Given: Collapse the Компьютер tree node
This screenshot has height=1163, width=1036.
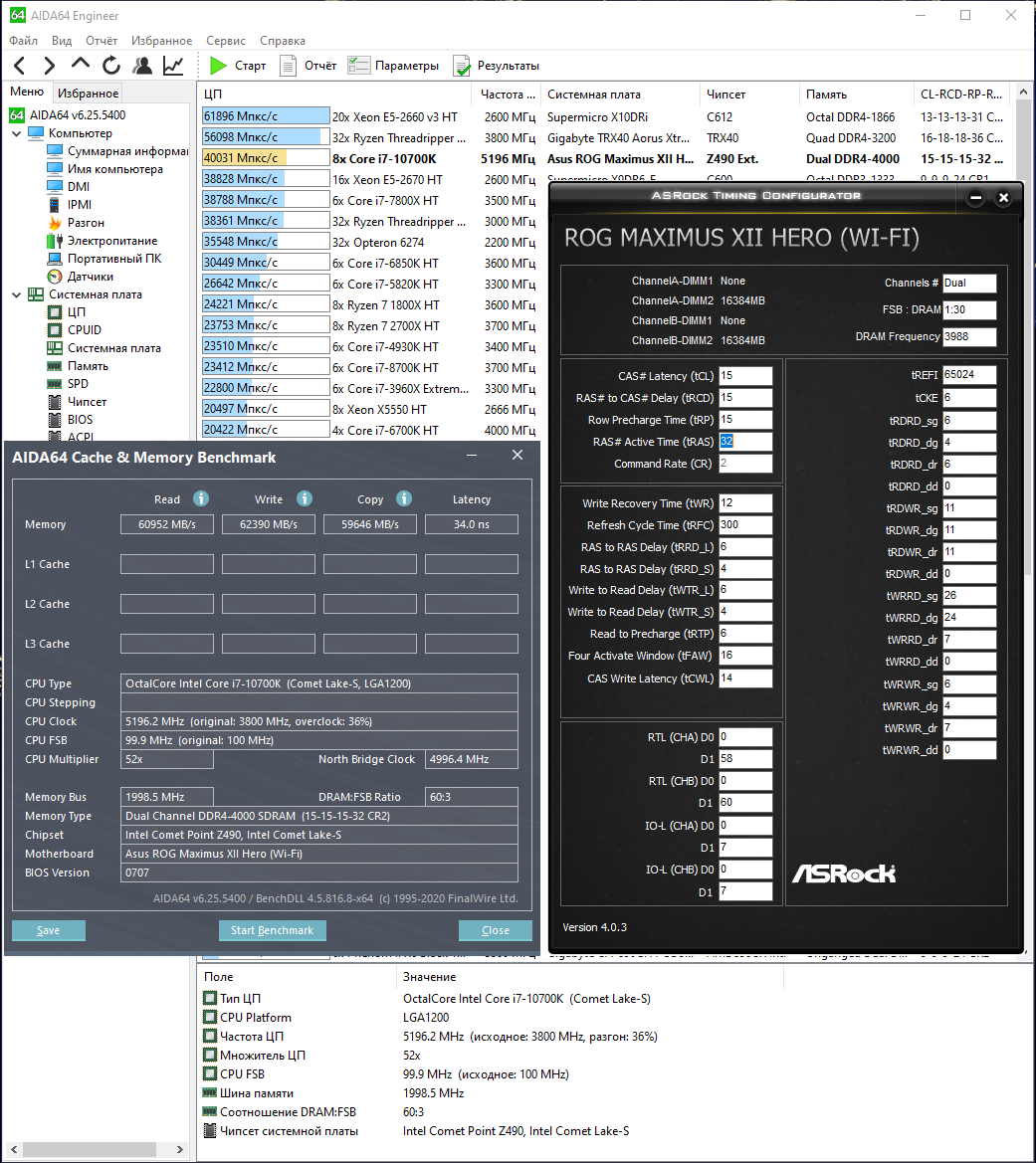Looking at the screenshot, I should pos(16,133).
